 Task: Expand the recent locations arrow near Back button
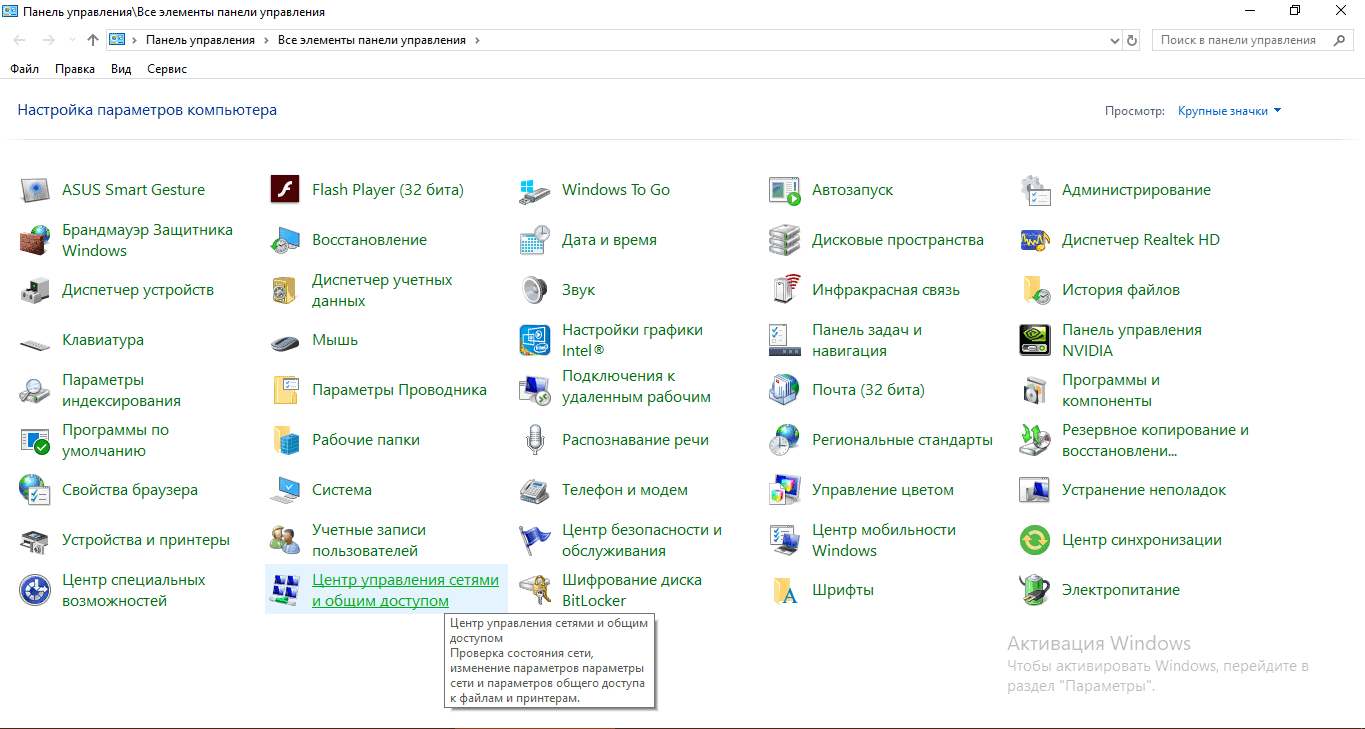click(x=72, y=40)
